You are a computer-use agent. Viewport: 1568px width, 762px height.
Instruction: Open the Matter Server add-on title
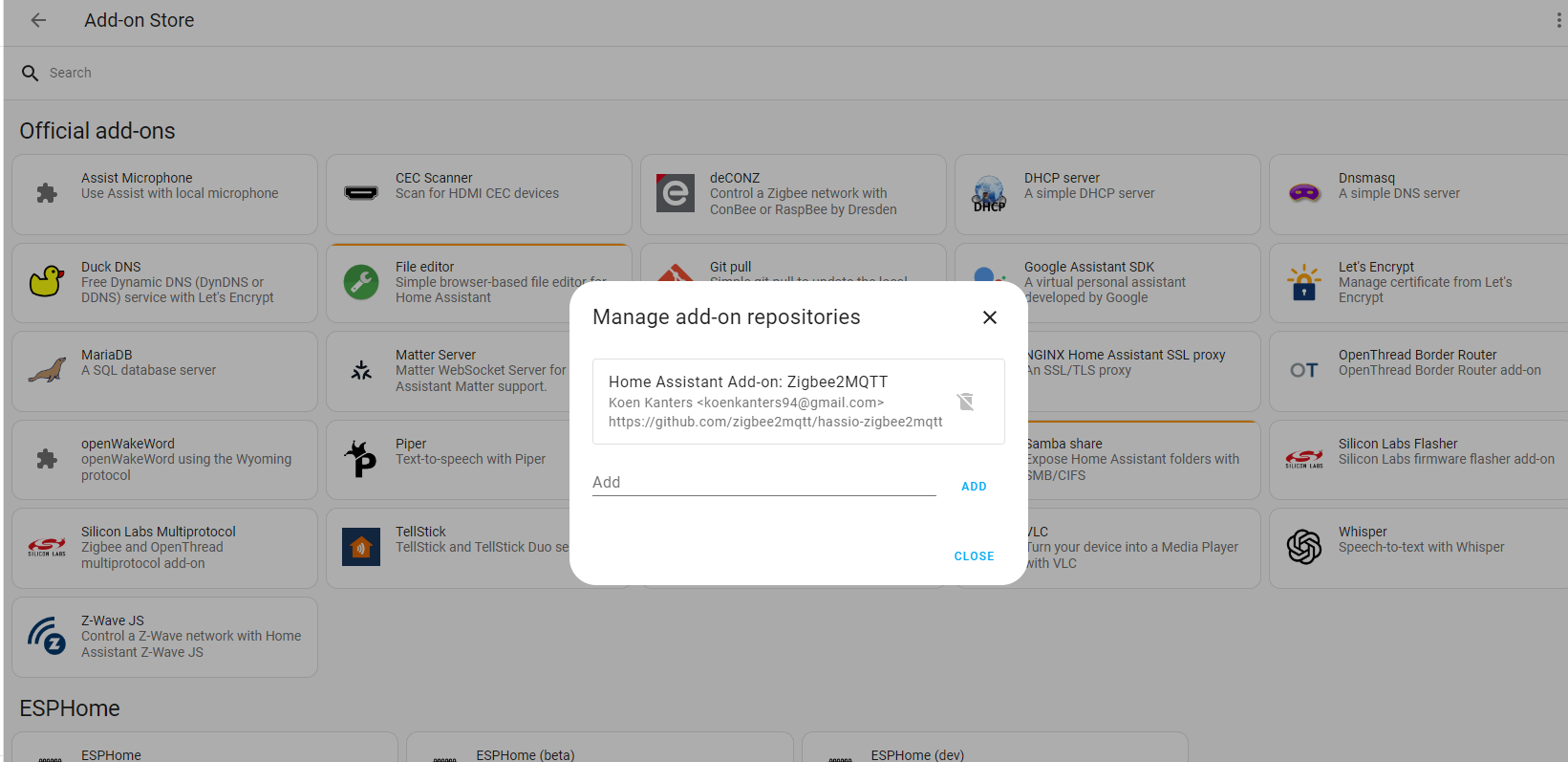436,355
